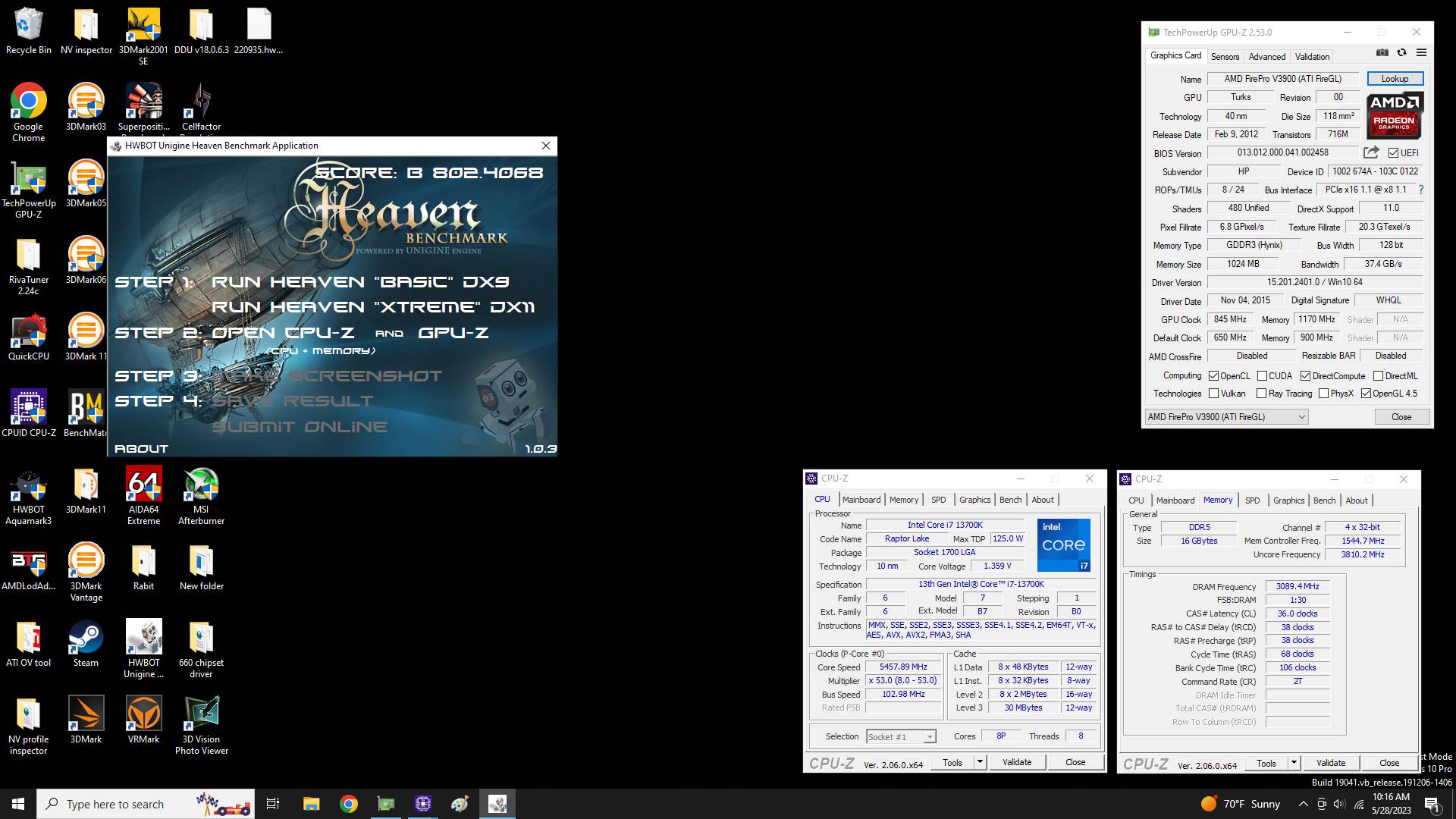Image resolution: width=1456 pixels, height=819 pixels.
Task: Click GPU-Z screenshot camera icon
Action: pyautogui.click(x=1382, y=53)
